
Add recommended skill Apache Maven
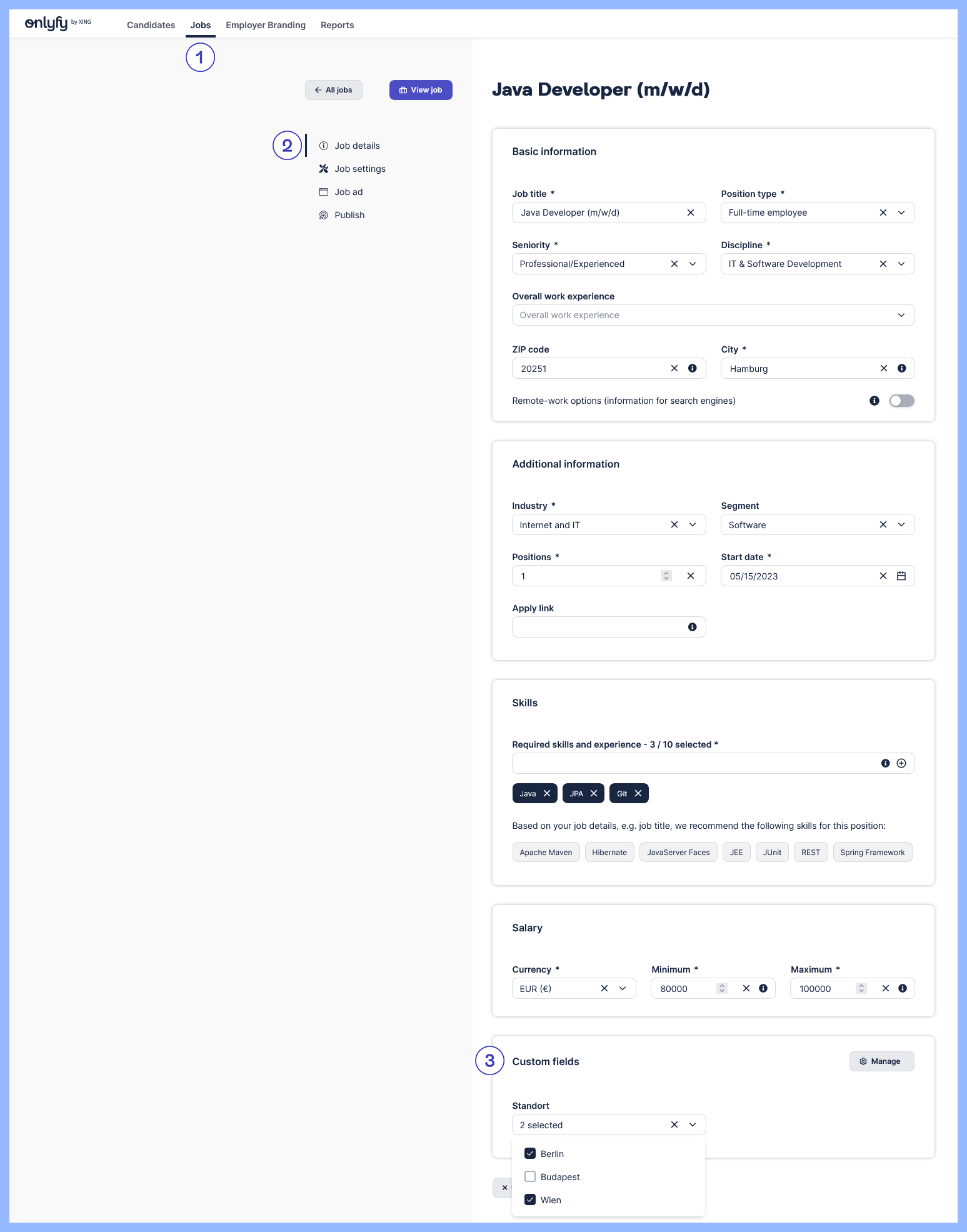tap(546, 853)
